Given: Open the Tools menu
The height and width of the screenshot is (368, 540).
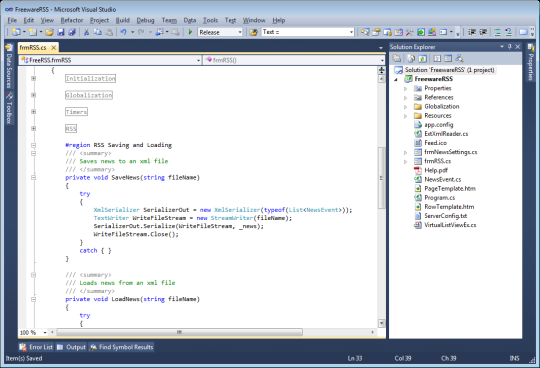Looking at the screenshot, I should pos(210,20).
